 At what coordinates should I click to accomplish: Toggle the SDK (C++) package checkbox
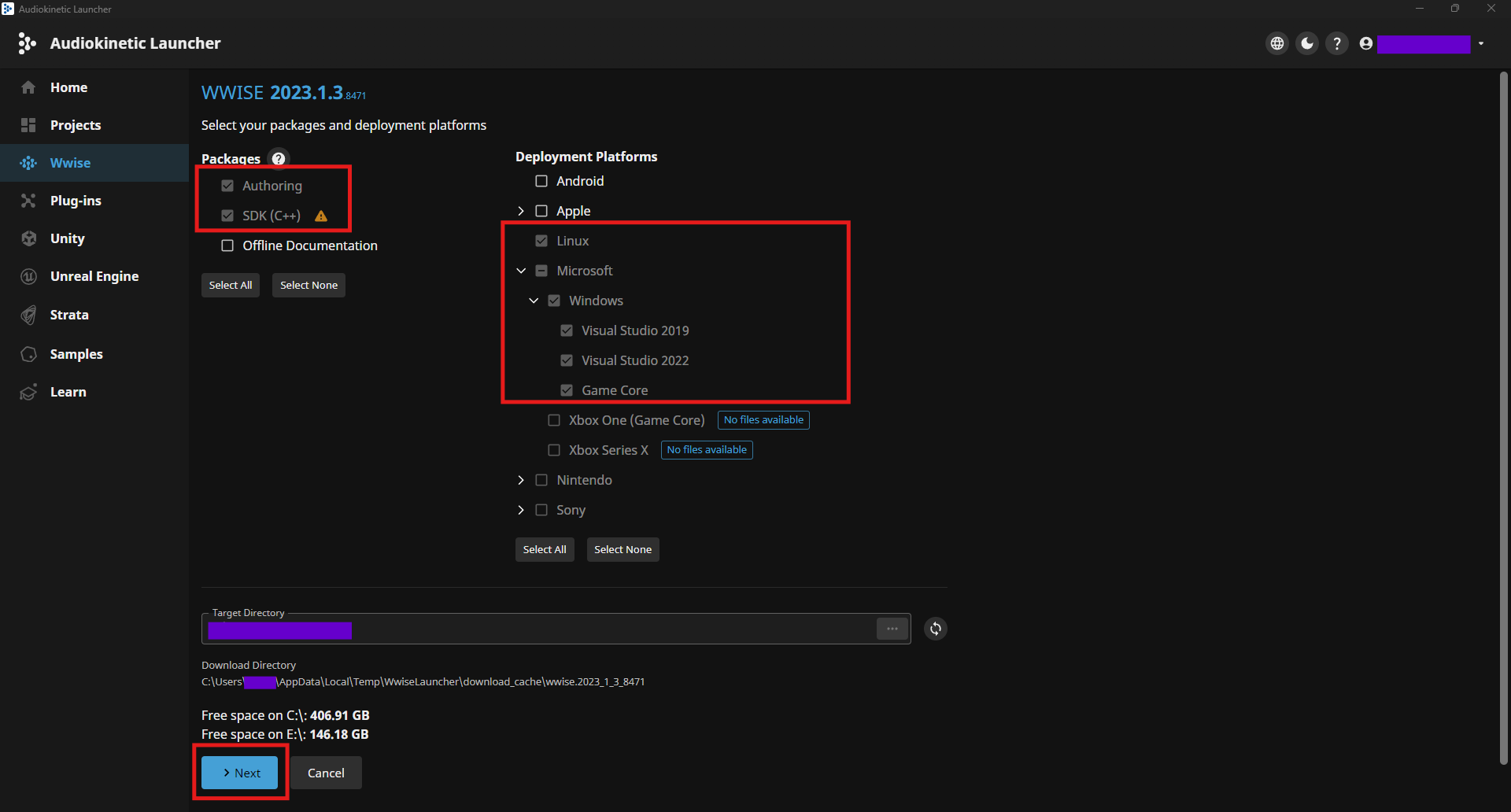[227, 216]
